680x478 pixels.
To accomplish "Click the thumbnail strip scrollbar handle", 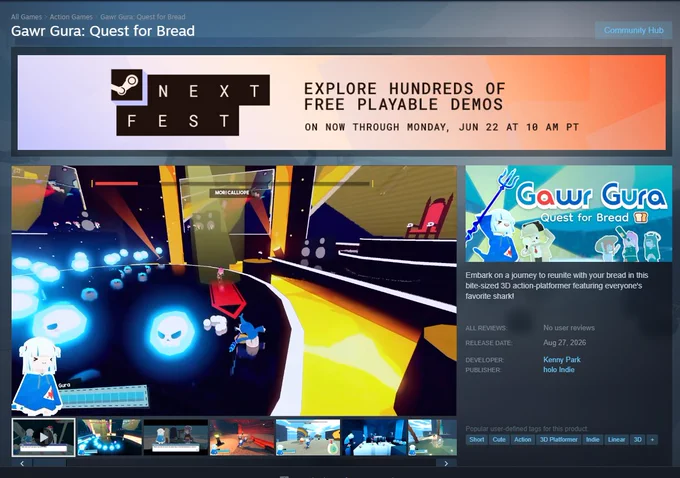I will coord(50,463).
